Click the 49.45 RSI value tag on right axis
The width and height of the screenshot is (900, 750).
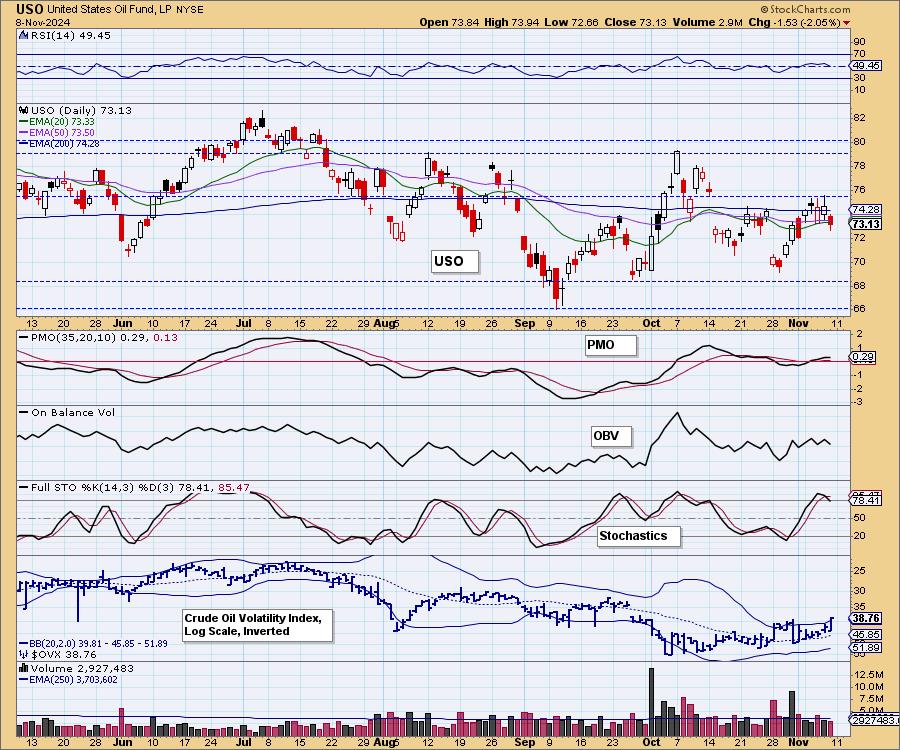click(866, 65)
